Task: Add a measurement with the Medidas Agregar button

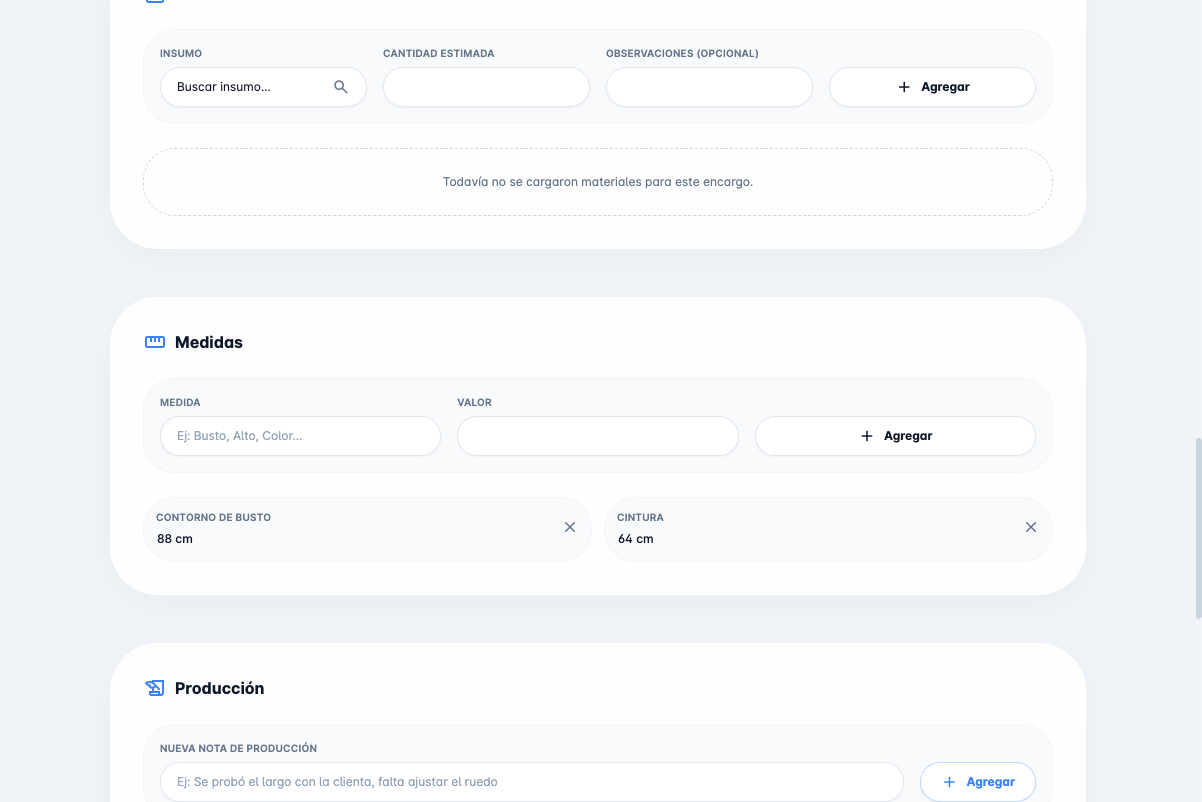Action: tap(895, 436)
